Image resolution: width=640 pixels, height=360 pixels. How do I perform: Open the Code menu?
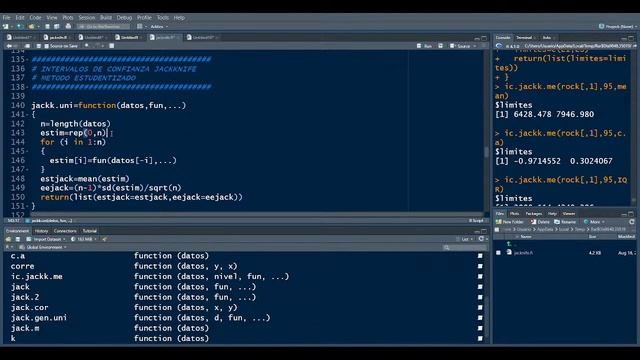pyautogui.click(x=36, y=18)
